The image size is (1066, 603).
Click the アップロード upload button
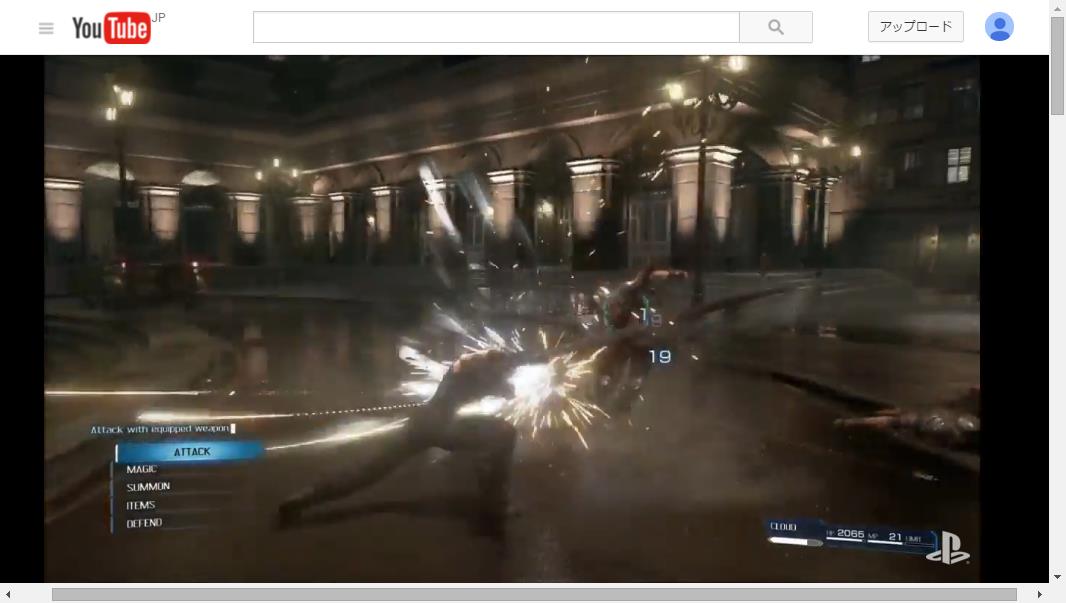click(915, 27)
